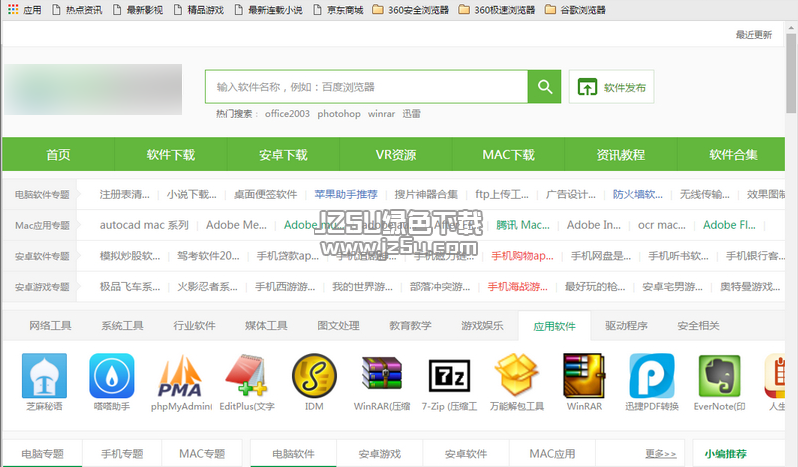The image size is (798, 467).
Task: Open 软件下载 navigation item
Action: pos(170,154)
